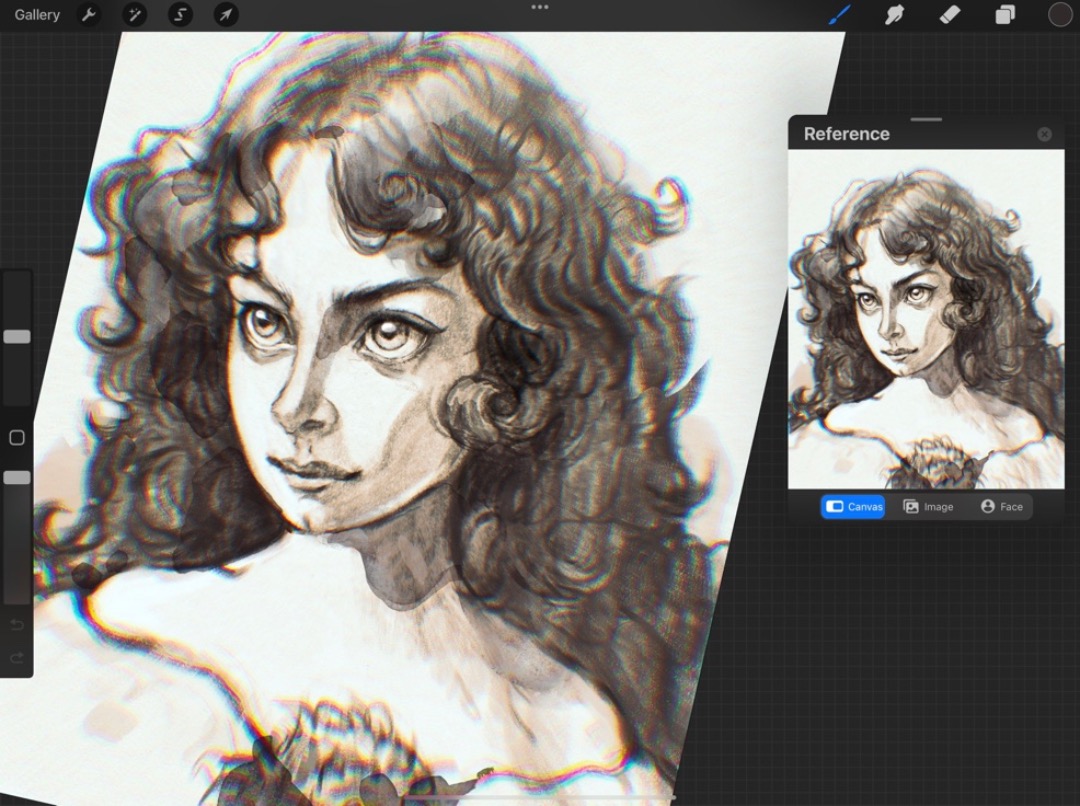
Task: Redo the action with the sidebar arrow
Action: point(17,658)
